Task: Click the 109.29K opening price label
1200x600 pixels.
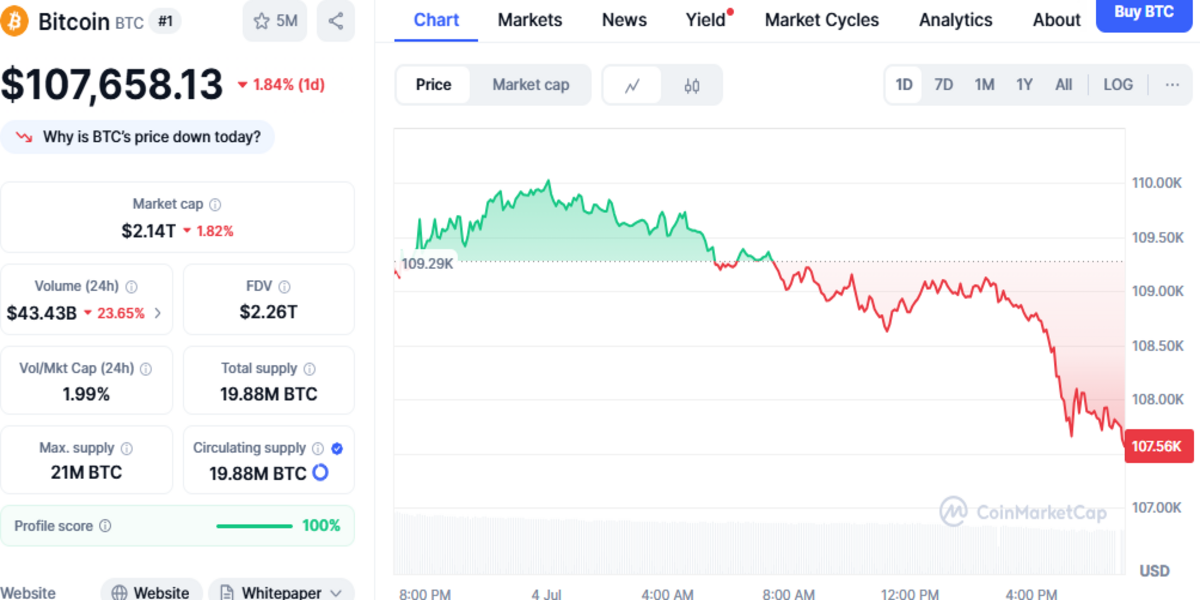Action: coord(427,264)
